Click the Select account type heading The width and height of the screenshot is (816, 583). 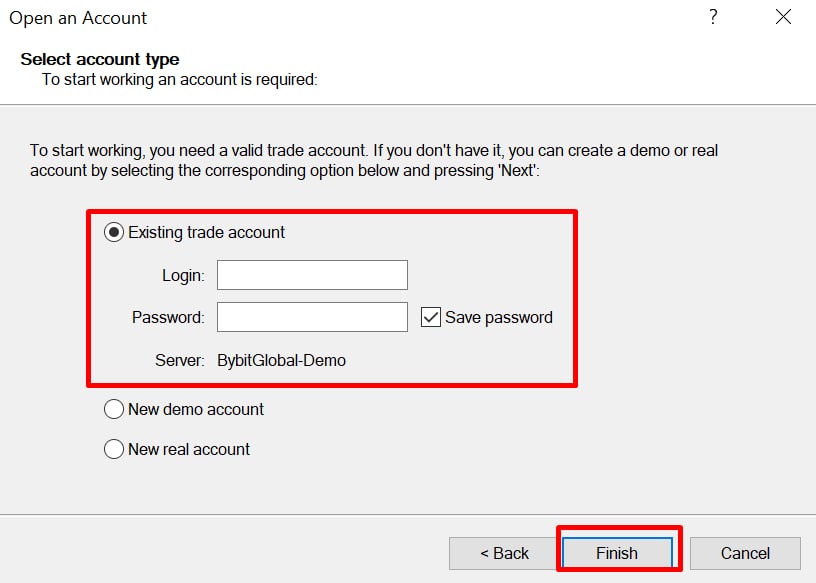click(100, 59)
